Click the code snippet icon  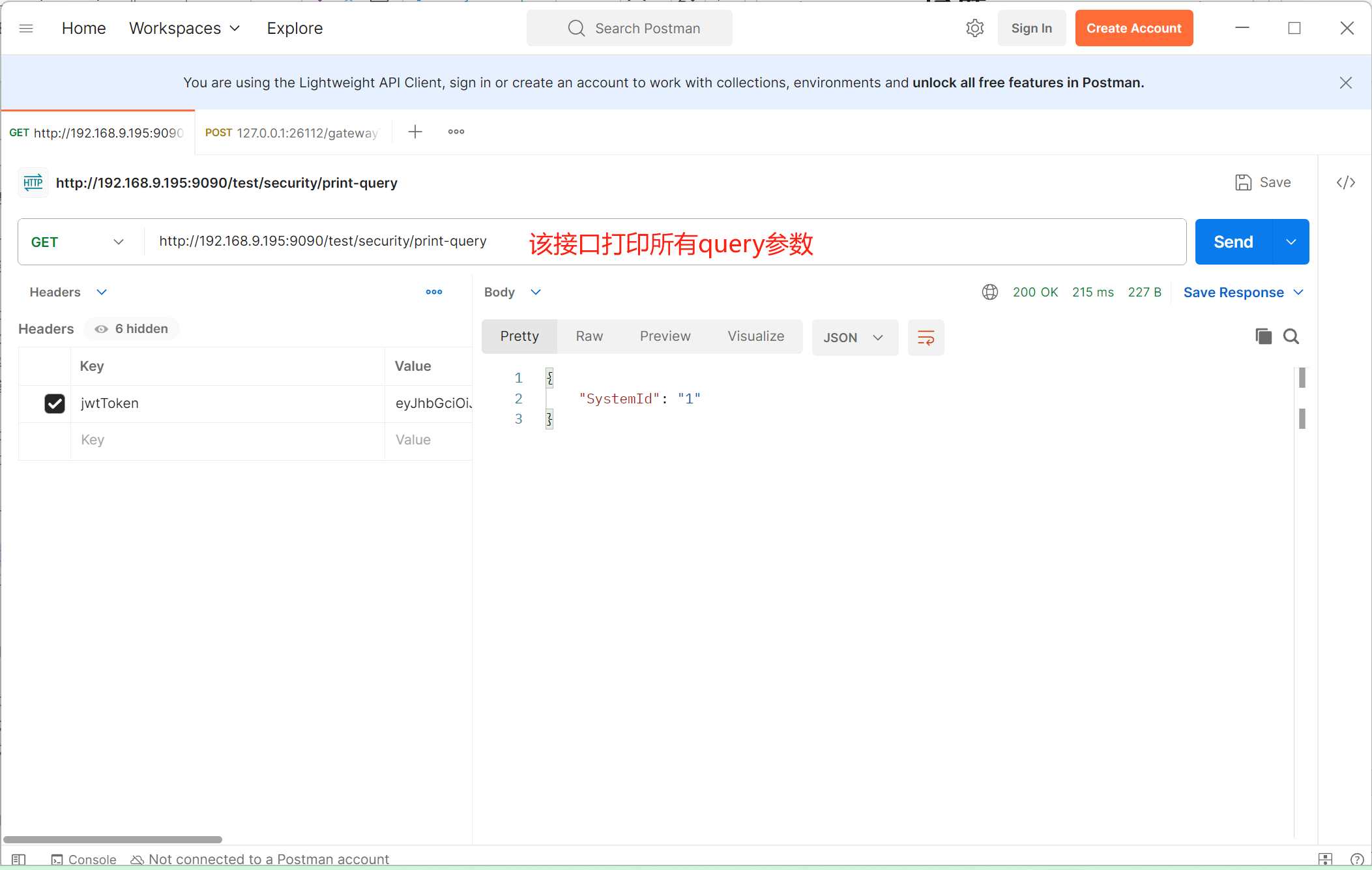coord(1345,182)
